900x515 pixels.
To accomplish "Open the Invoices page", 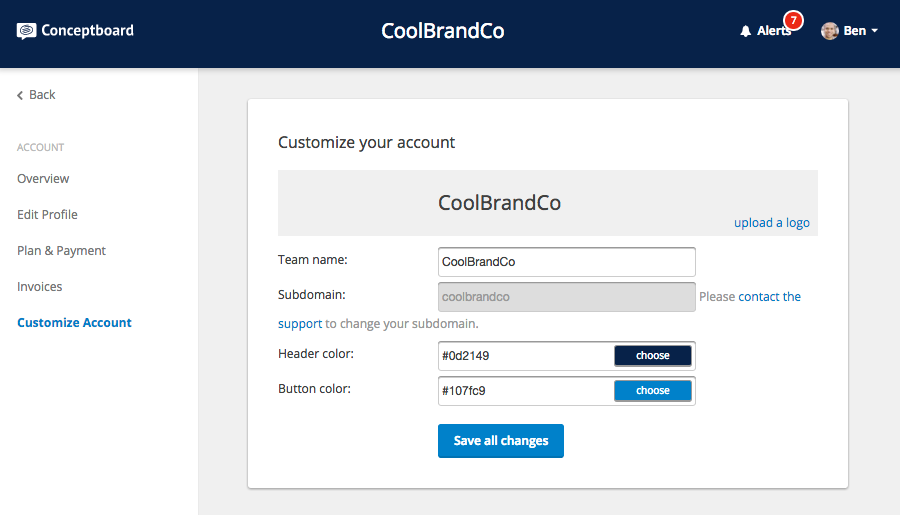I will 40,286.
